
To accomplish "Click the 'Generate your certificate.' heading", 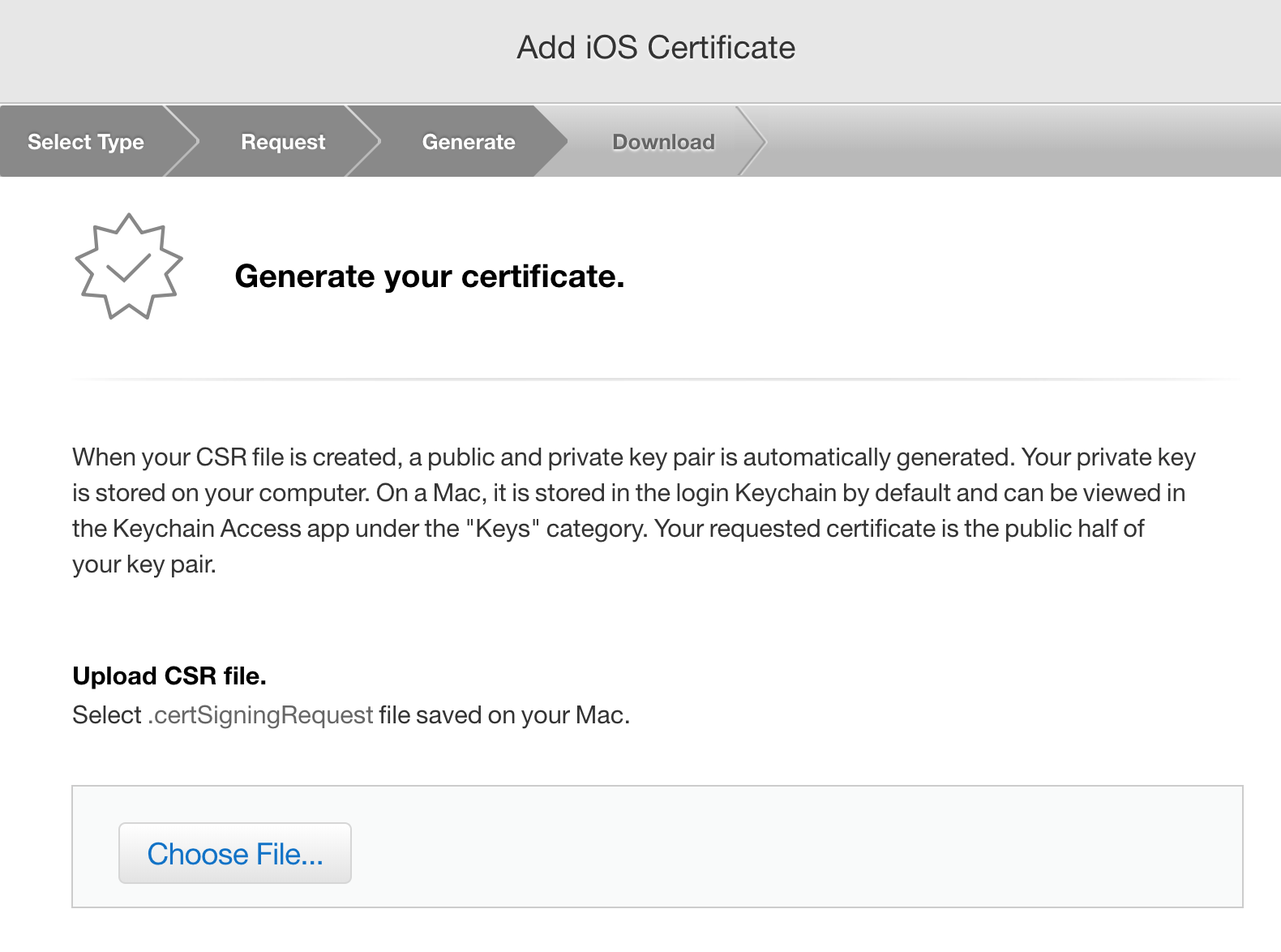I will coord(429,277).
